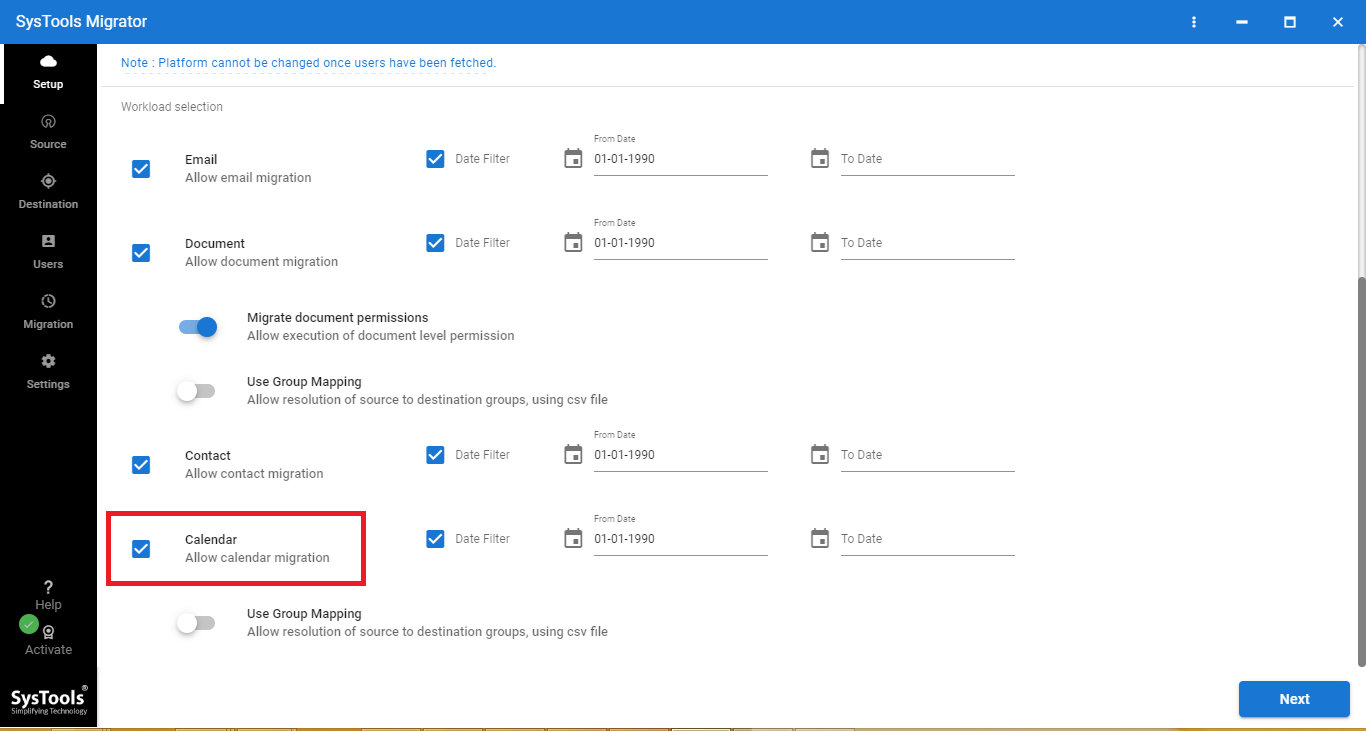Open Settings gear in sidebar

pos(48,361)
